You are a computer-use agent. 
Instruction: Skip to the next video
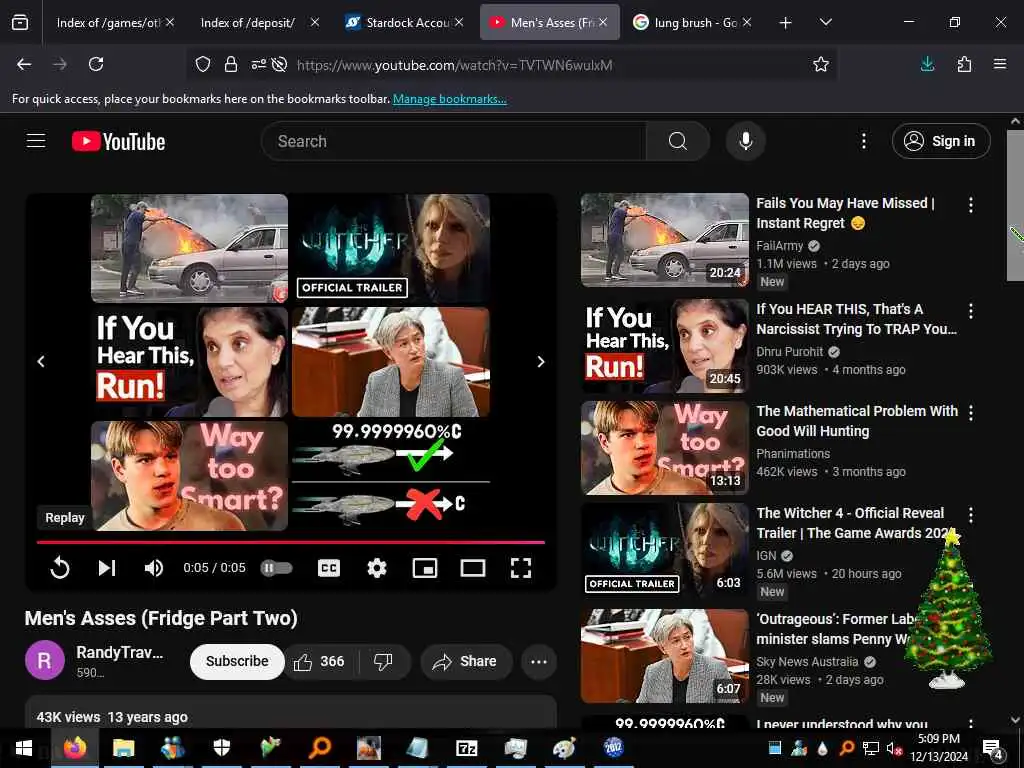[106, 568]
